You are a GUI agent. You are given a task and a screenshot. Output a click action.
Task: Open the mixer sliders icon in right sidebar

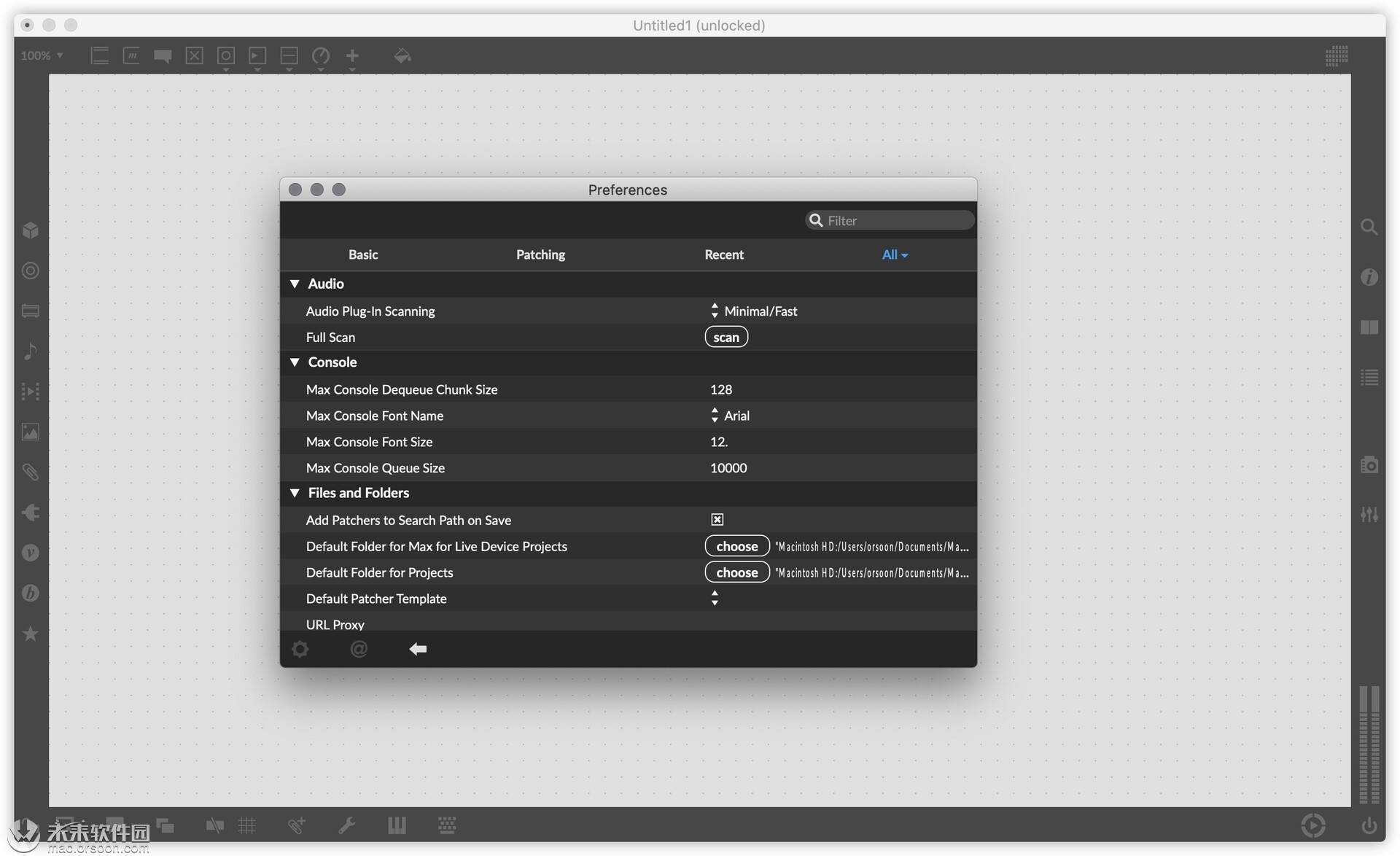click(1369, 515)
